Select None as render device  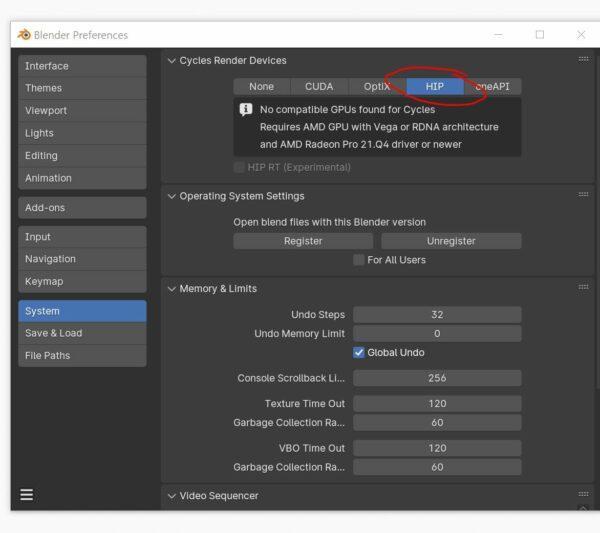262,86
